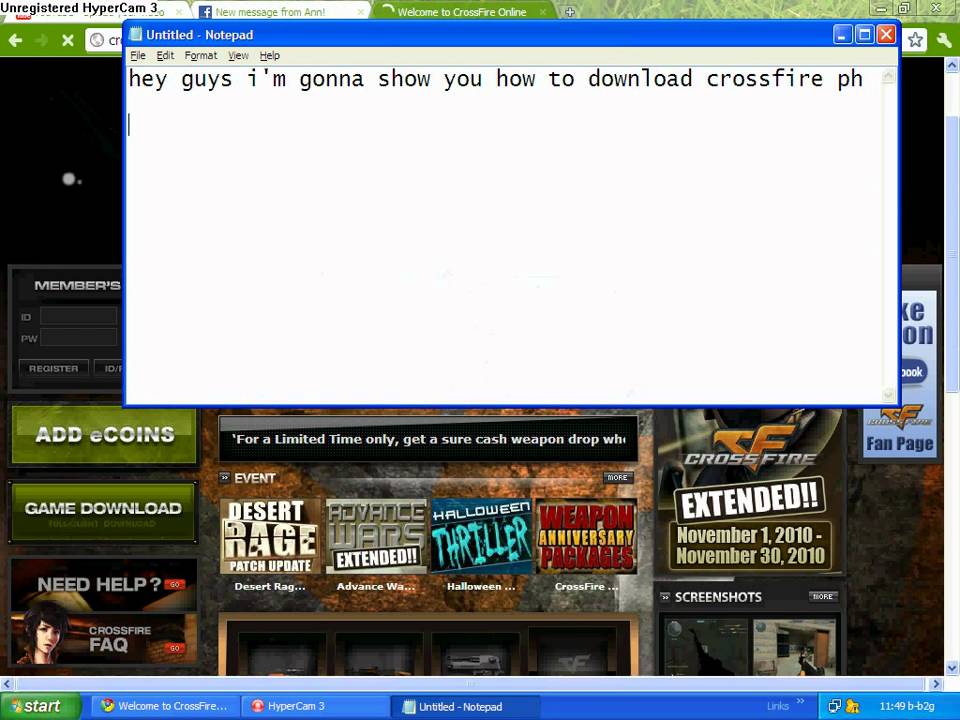Click the Welcome to CrossFire taskbar button
Screen dimensions: 960x720
[166, 706]
